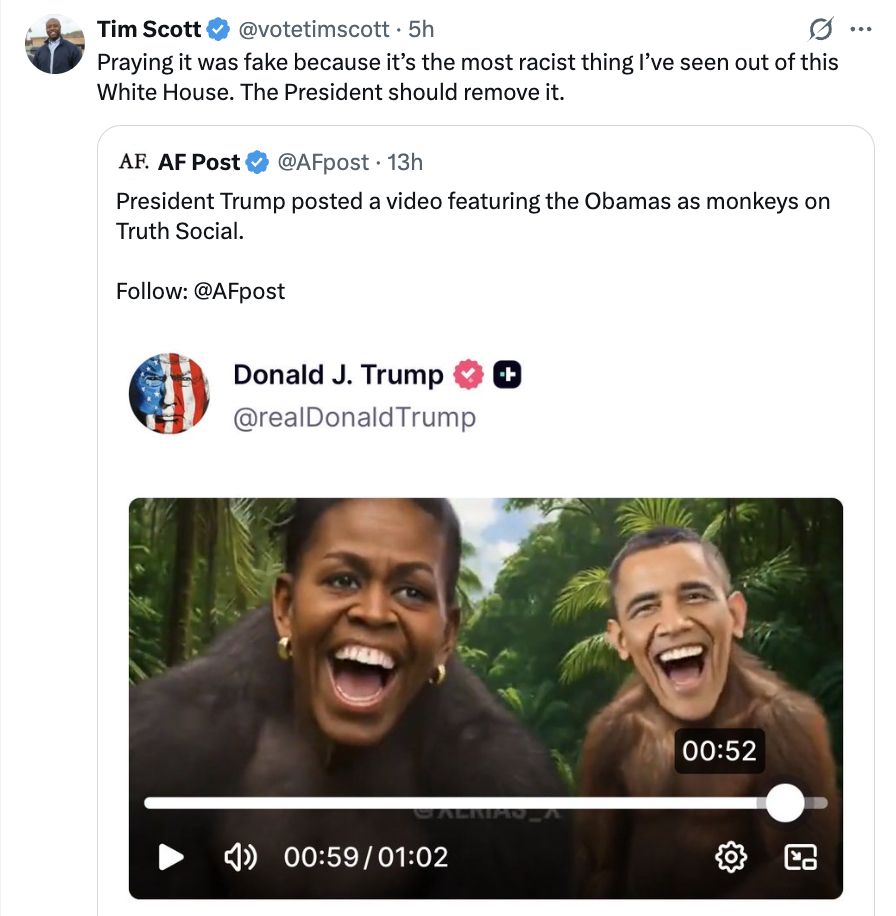Click the AF Post verified badge
896x916 pixels.
click(x=257, y=162)
